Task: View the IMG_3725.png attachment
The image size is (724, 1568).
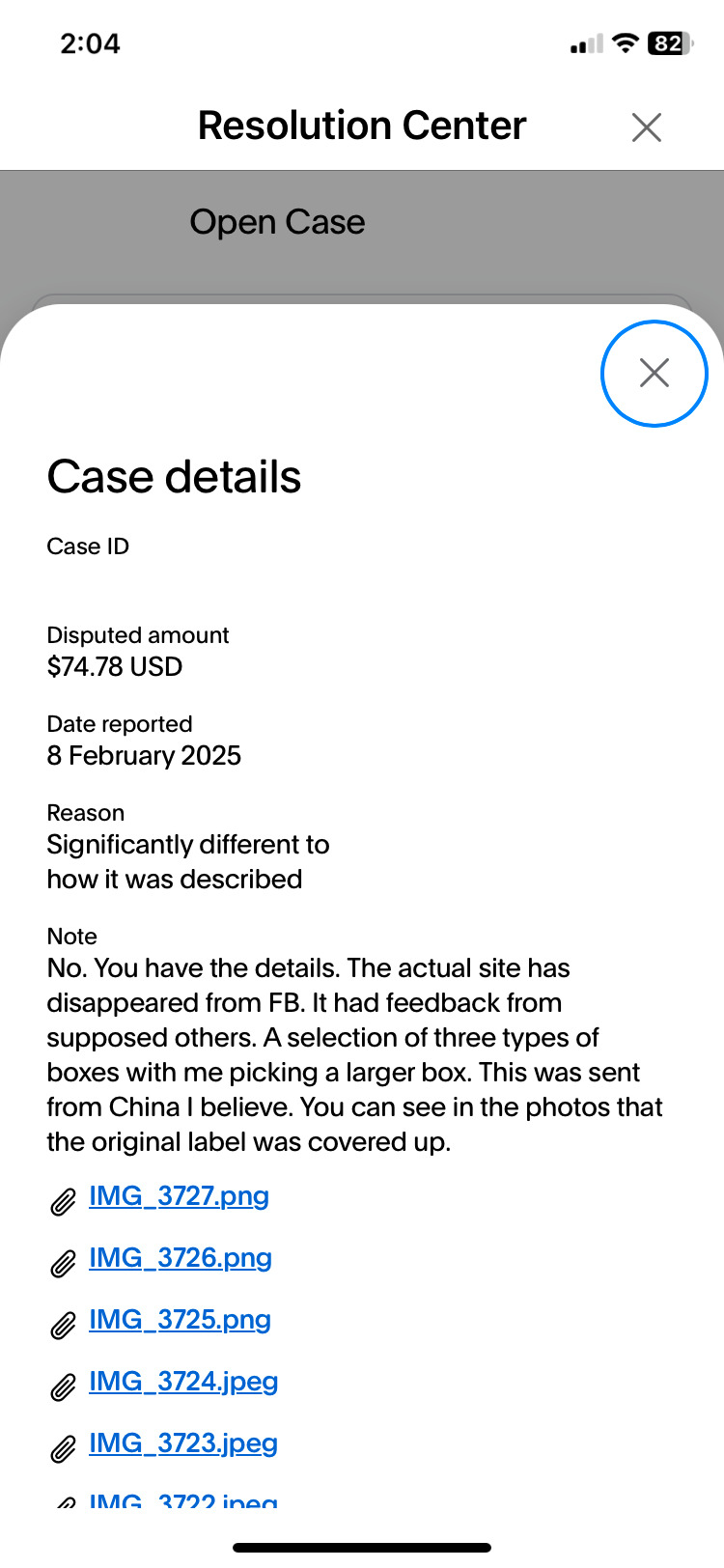Action: (180, 1320)
